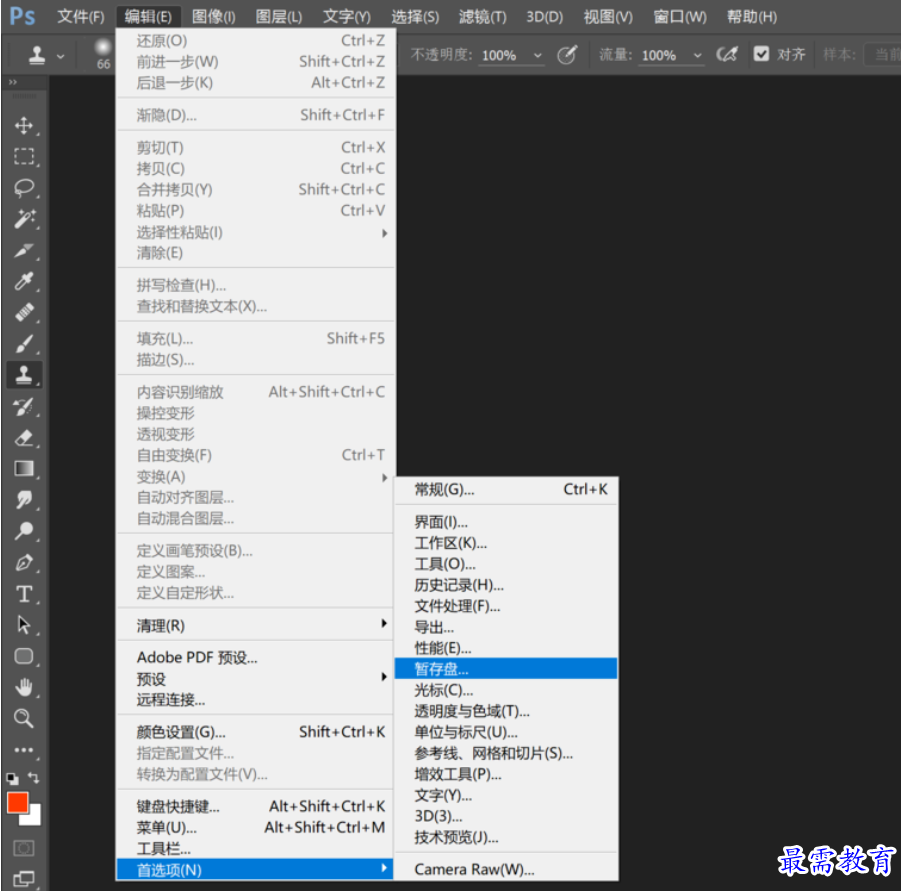Select the Zoom magnifier tool
The image size is (902, 892).
click(24, 718)
